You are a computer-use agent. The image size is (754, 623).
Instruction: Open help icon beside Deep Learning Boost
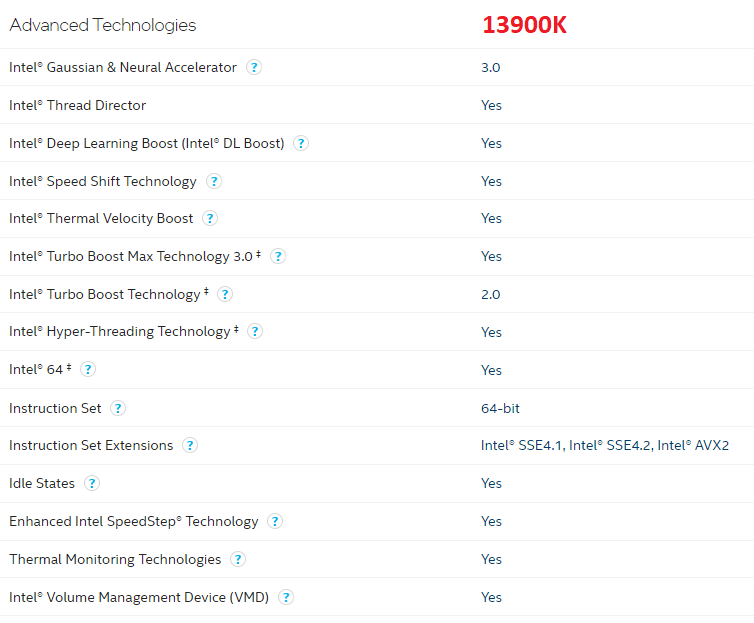pos(301,143)
